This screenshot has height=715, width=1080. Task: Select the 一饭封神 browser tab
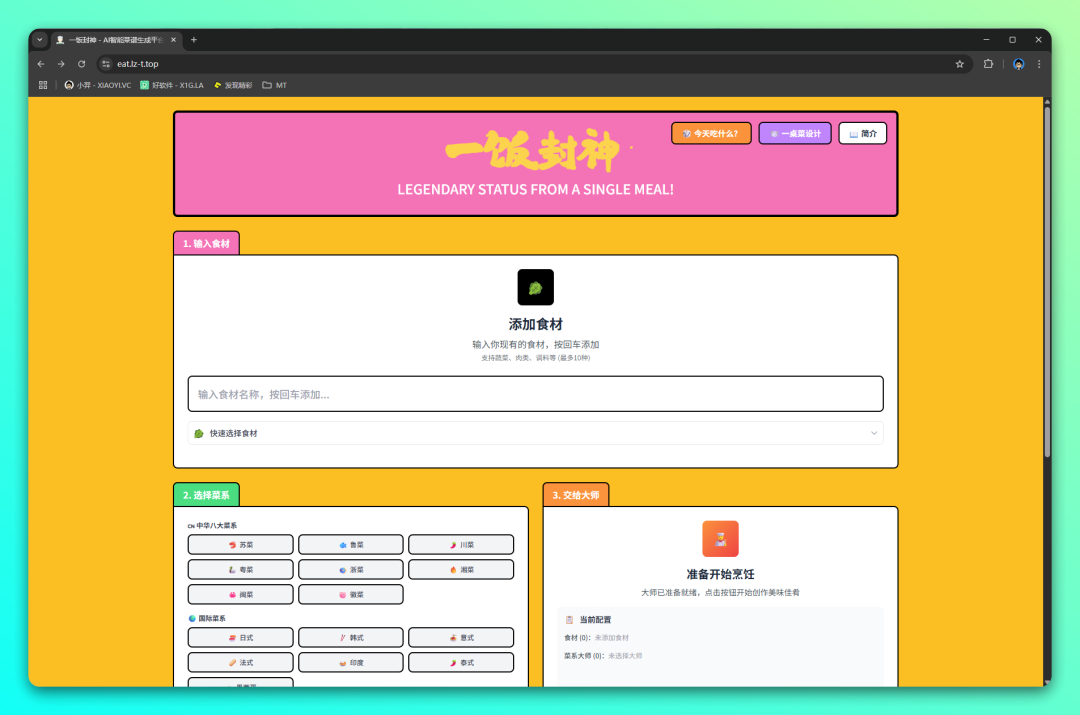click(114, 40)
